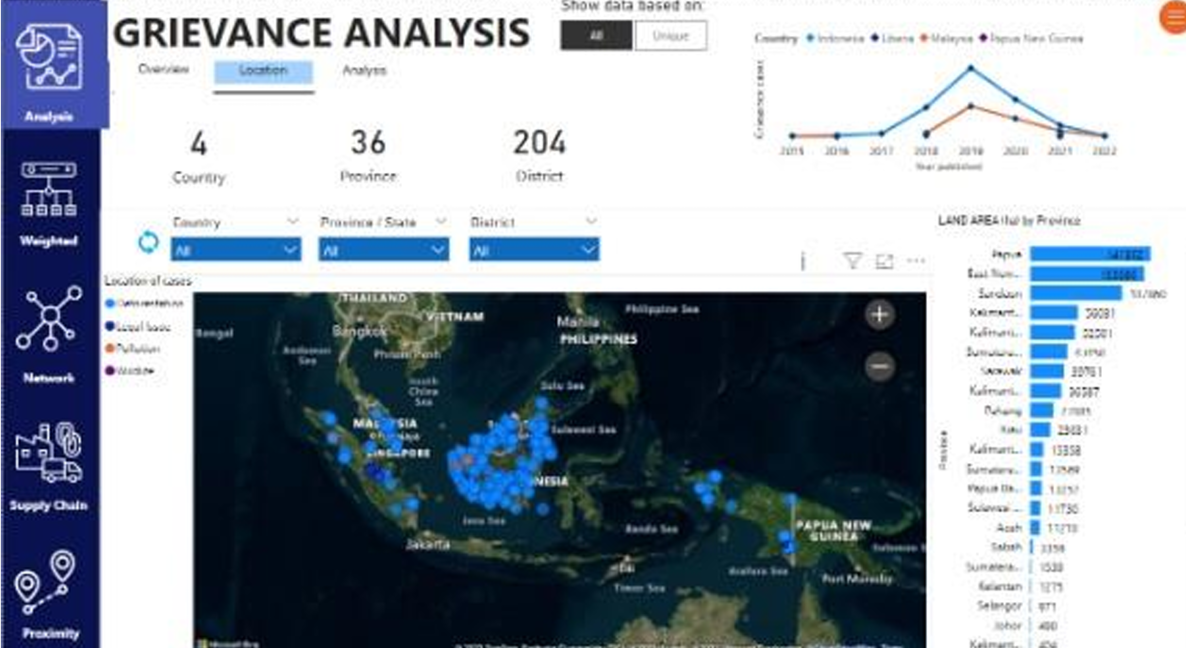Click the Aceh land area bar
Image resolution: width=1186 pixels, height=648 pixels.
[1035, 528]
